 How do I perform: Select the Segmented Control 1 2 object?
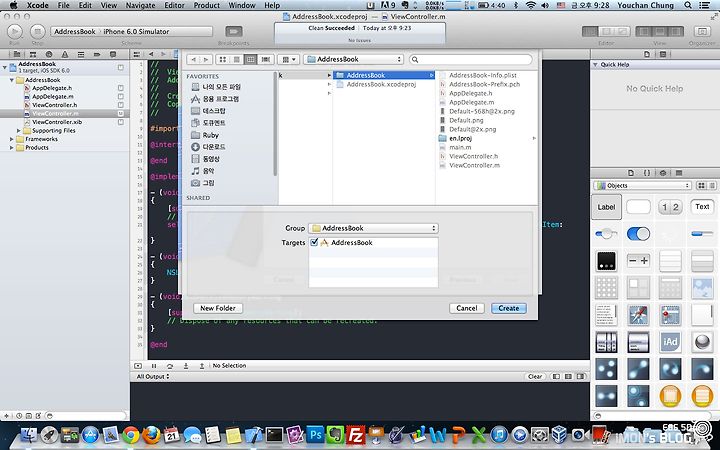click(x=670, y=207)
